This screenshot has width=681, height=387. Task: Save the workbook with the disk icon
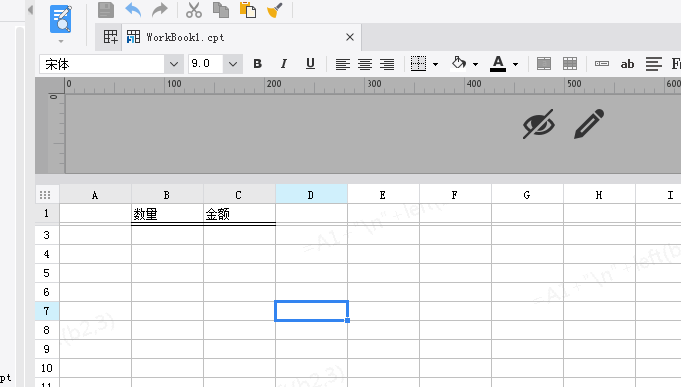click(x=106, y=10)
